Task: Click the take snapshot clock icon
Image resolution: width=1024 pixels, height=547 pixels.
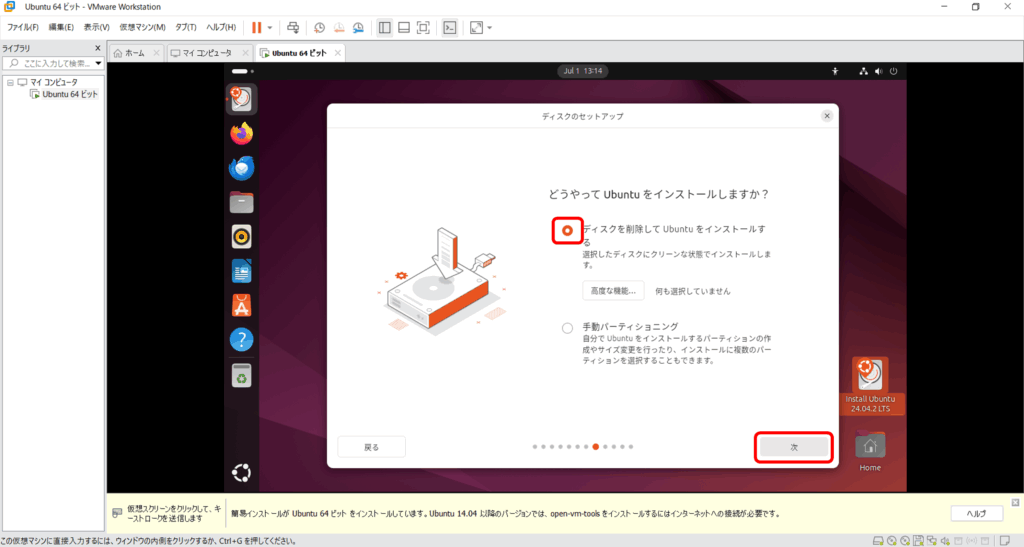Action: 319,28
